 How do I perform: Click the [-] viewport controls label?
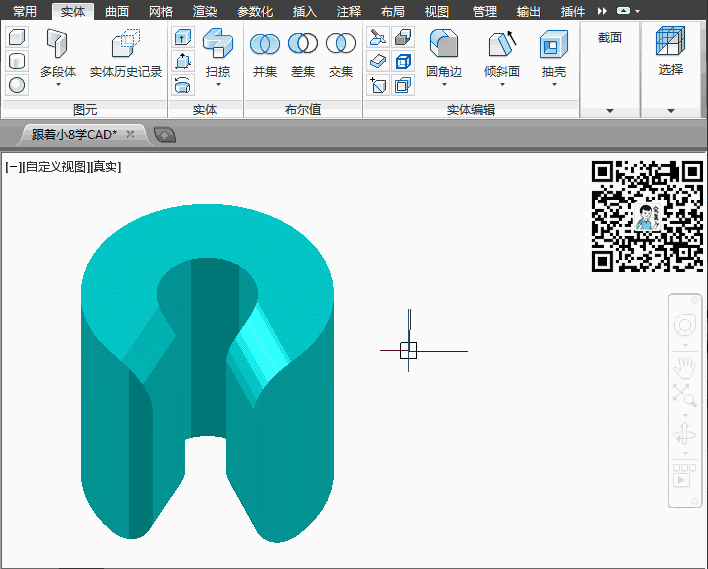click(x=13, y=167)
